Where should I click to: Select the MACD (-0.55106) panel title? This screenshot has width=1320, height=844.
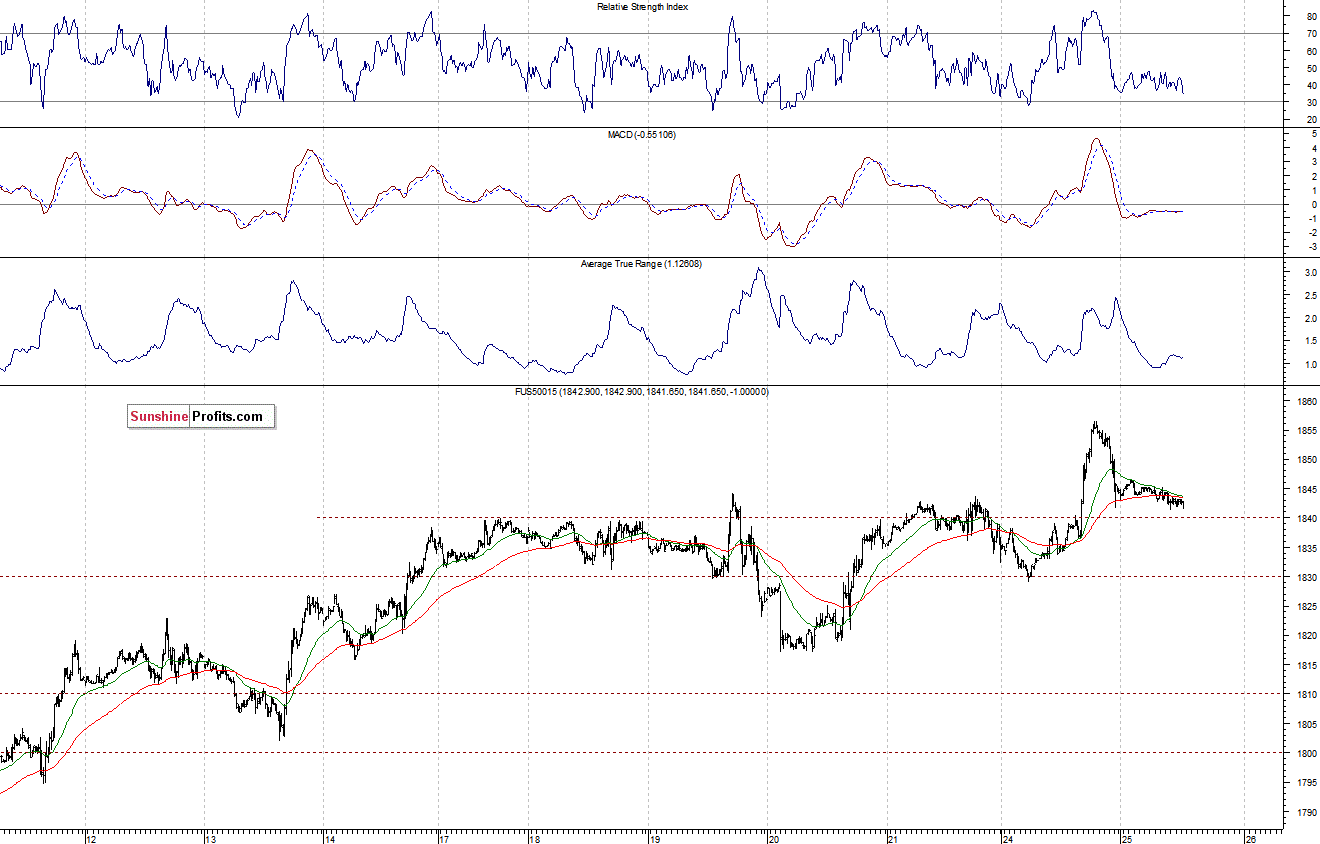pos(642,134)
